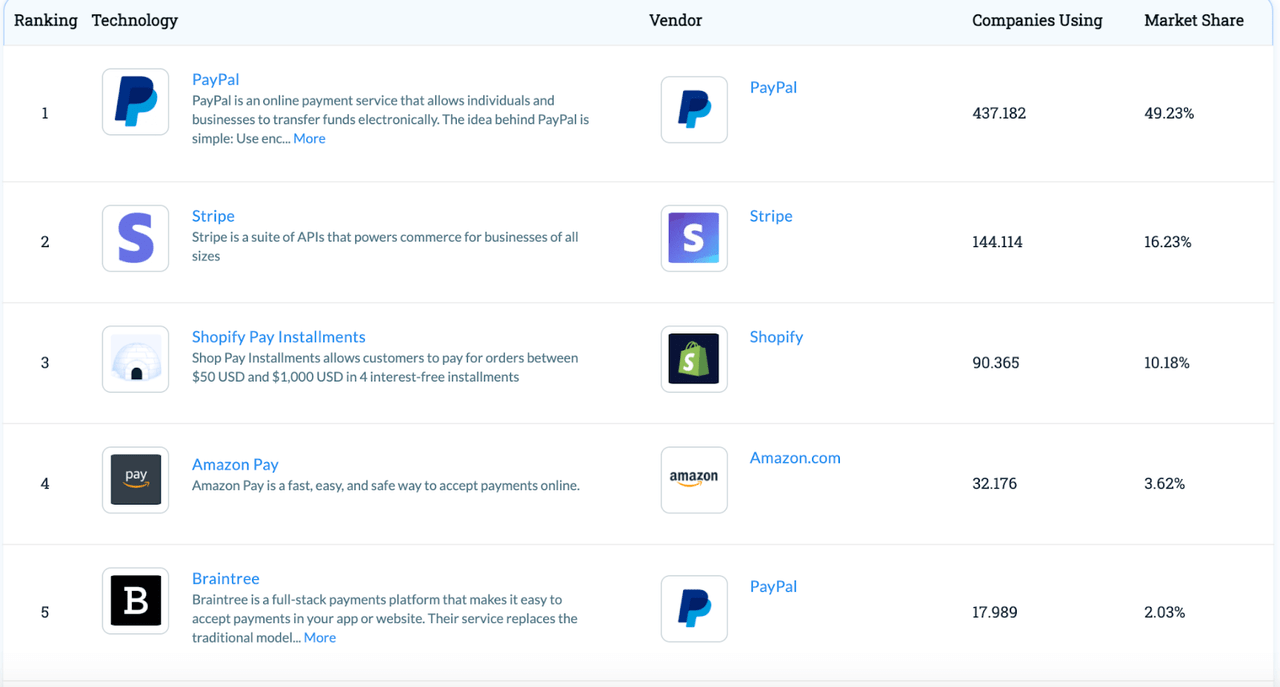1280x687 pixels.
Task: Select the 32.176 companies value
Action: 995,484
